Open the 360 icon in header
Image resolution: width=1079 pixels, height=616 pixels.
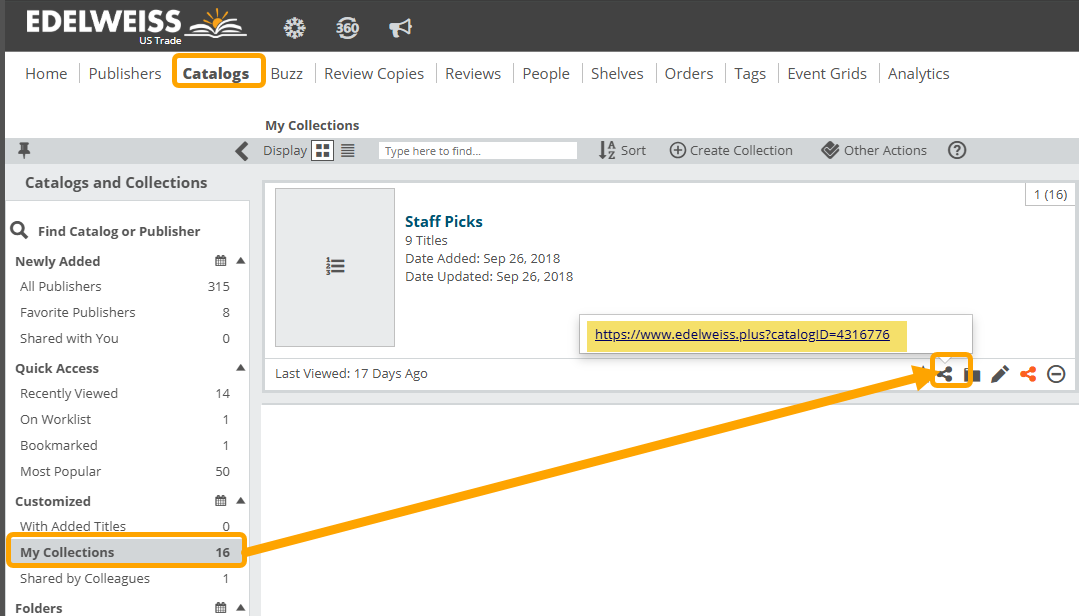pyautogui.click(x=347, y=27)
